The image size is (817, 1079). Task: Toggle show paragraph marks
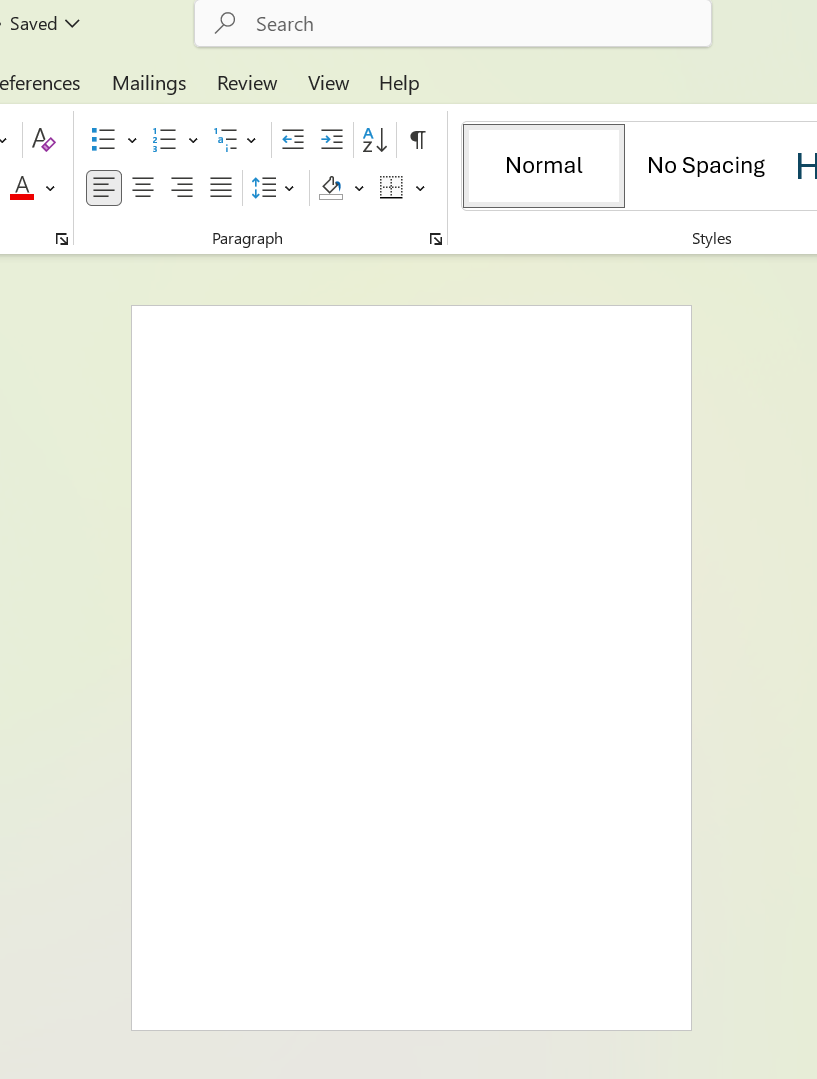[x=418, y=139]
